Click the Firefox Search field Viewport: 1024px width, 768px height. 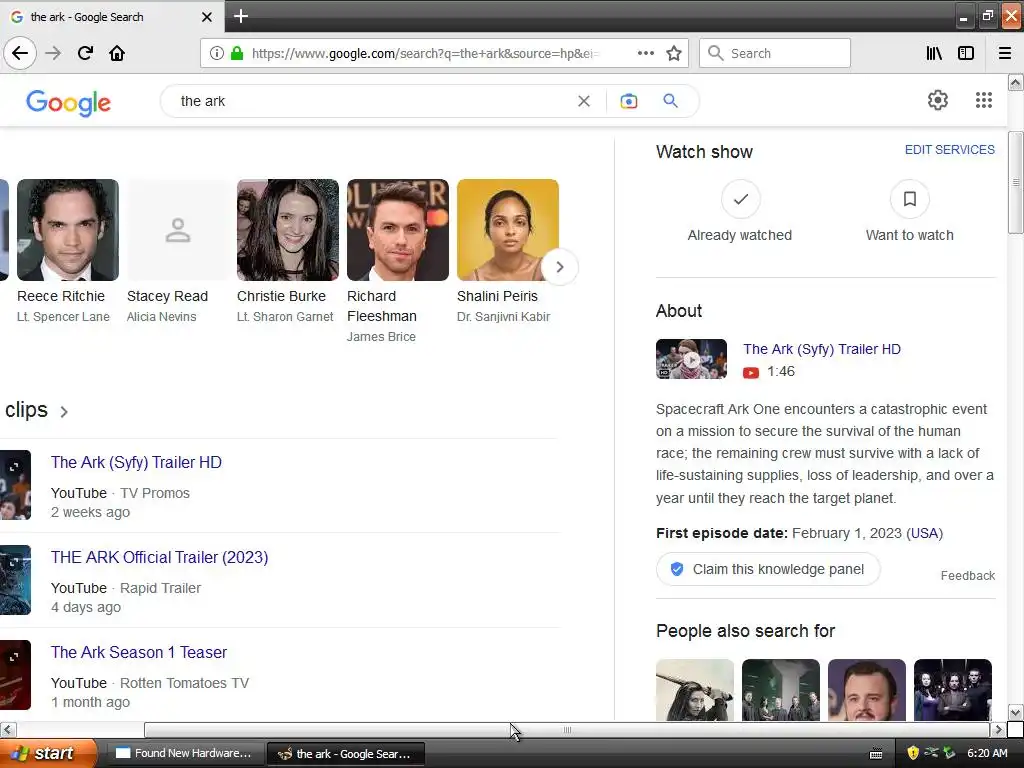click(x=775, y=53)
